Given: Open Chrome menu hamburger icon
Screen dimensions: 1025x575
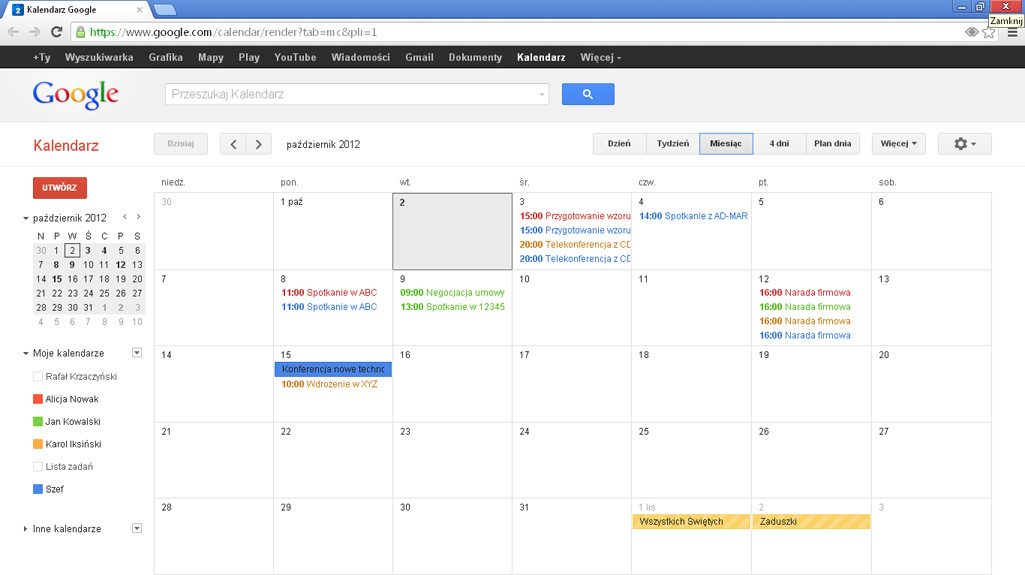Looking at the screenshot, I should [x=1012, y=32].
